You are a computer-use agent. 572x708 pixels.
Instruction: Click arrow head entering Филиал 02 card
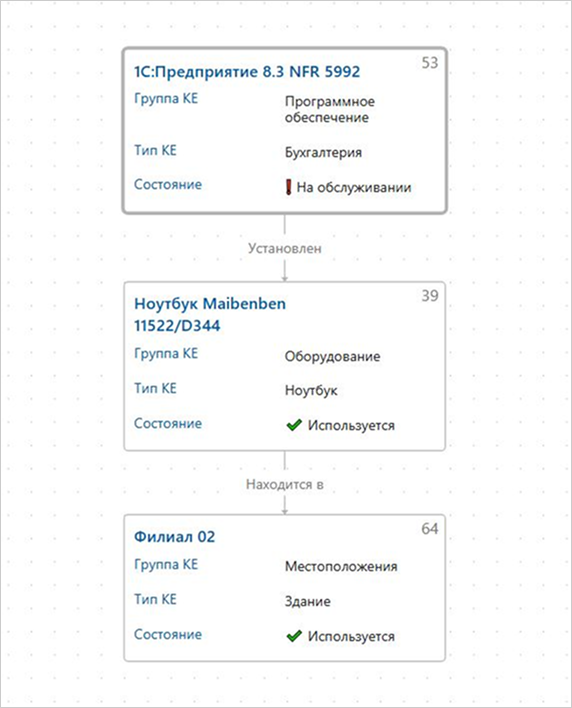[x=284, y=511]
